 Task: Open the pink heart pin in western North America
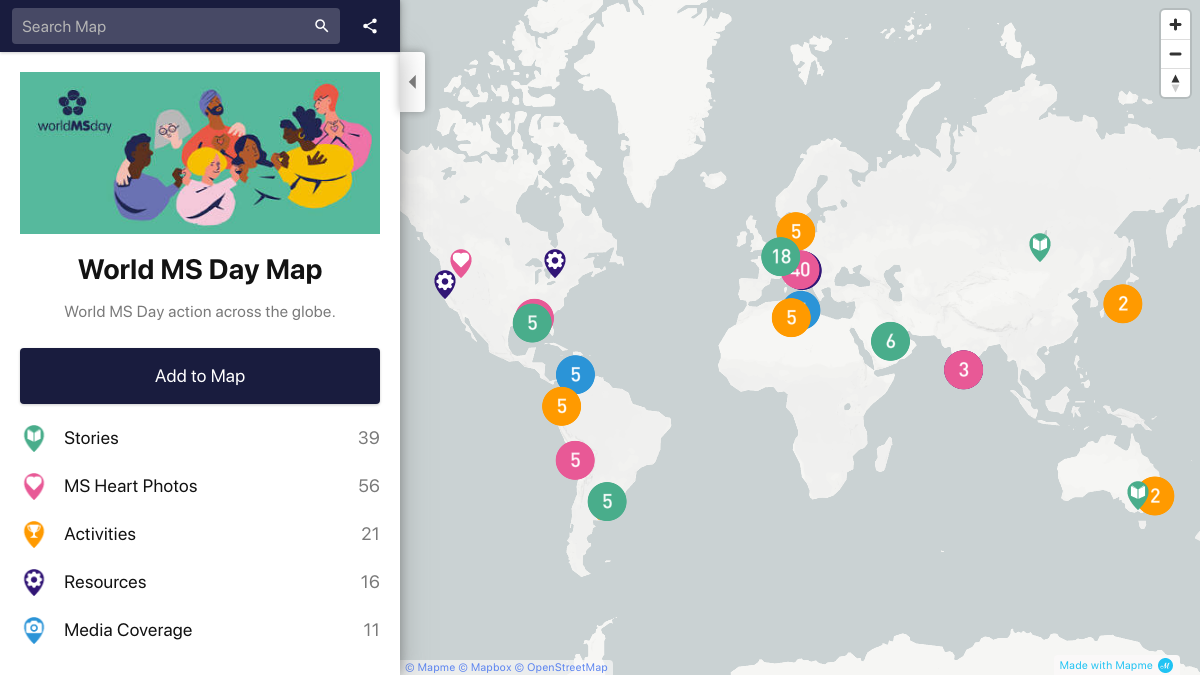pyautogui.click(x=461, y=262)
